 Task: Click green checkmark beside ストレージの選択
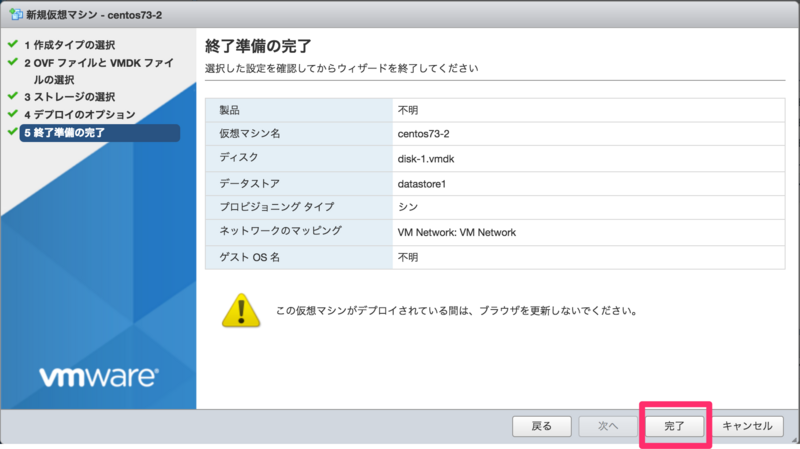[x=13, y=96]
